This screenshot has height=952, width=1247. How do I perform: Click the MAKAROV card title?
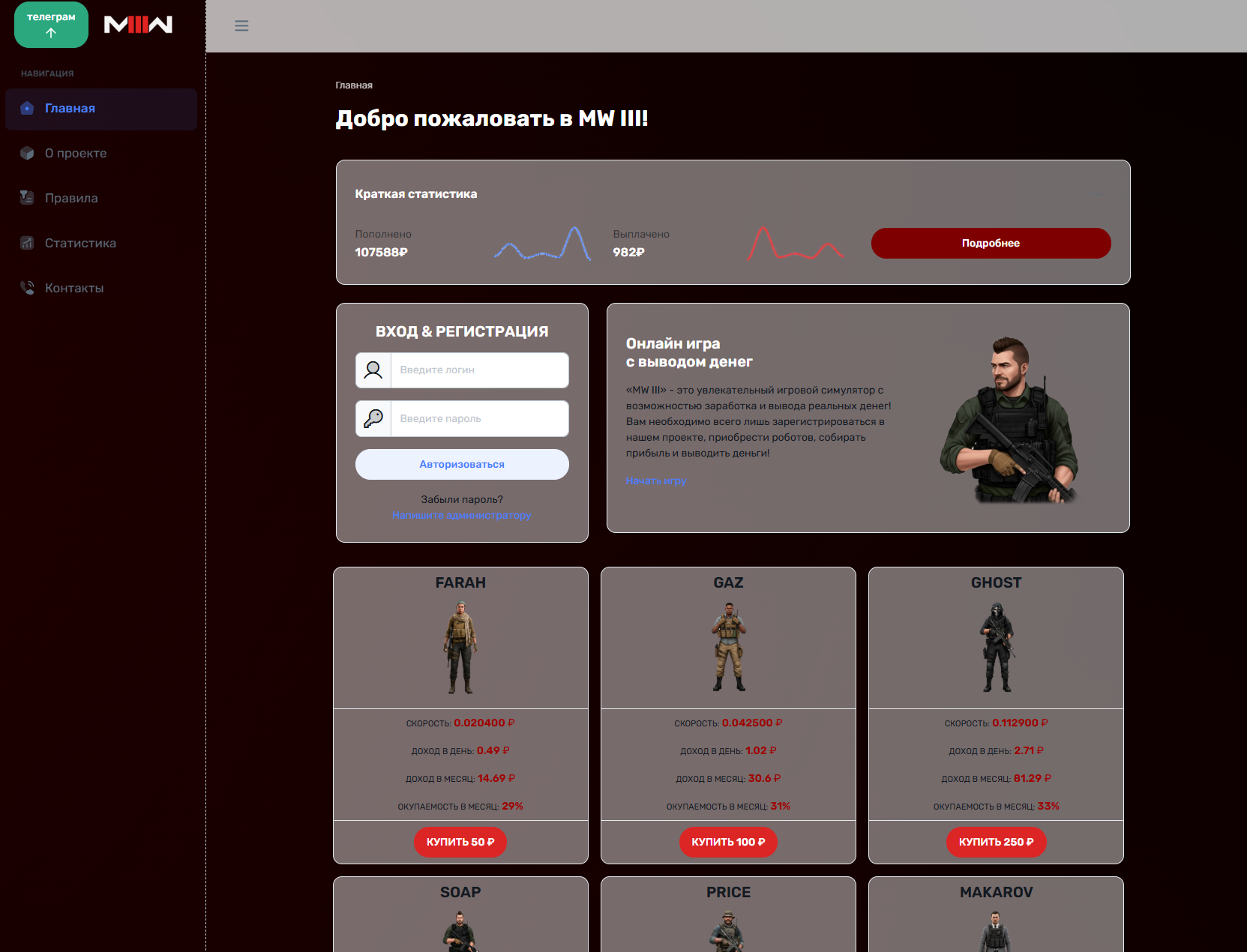[996, 892]
